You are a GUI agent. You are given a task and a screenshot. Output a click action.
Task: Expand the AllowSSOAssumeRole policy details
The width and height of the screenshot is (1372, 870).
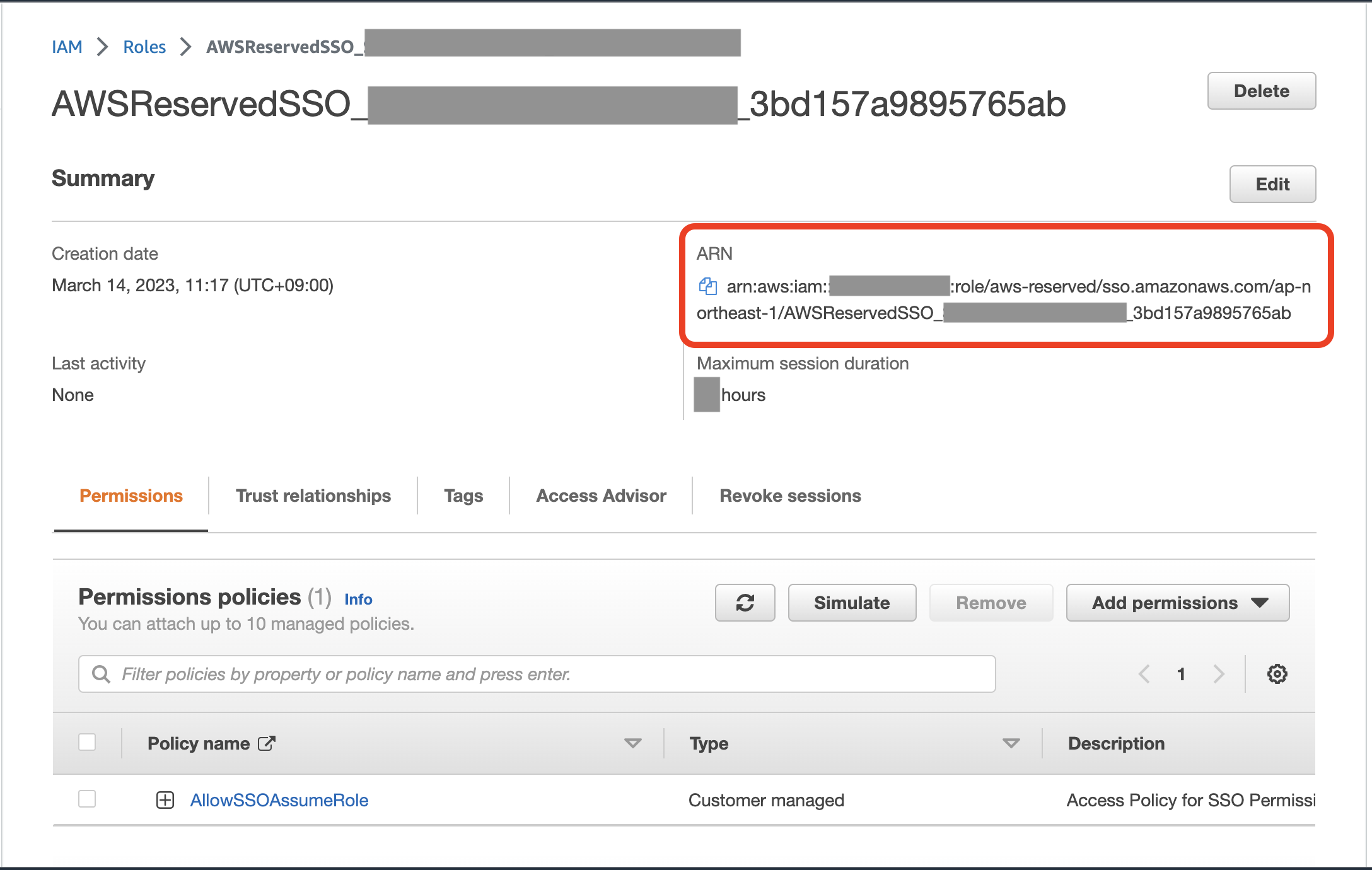166,799
